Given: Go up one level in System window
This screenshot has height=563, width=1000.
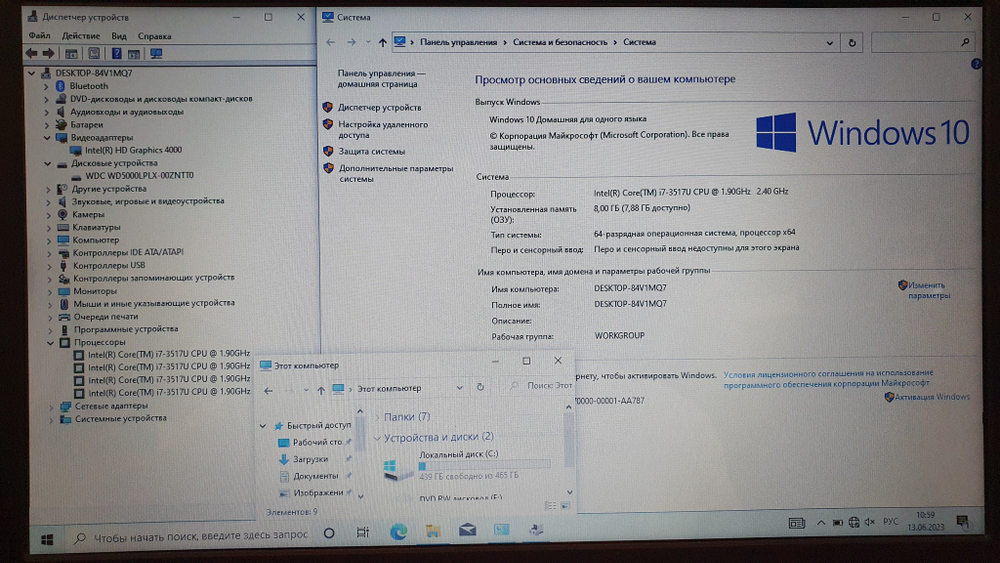Looking at the screenshot, I should (x=382, y=42).
